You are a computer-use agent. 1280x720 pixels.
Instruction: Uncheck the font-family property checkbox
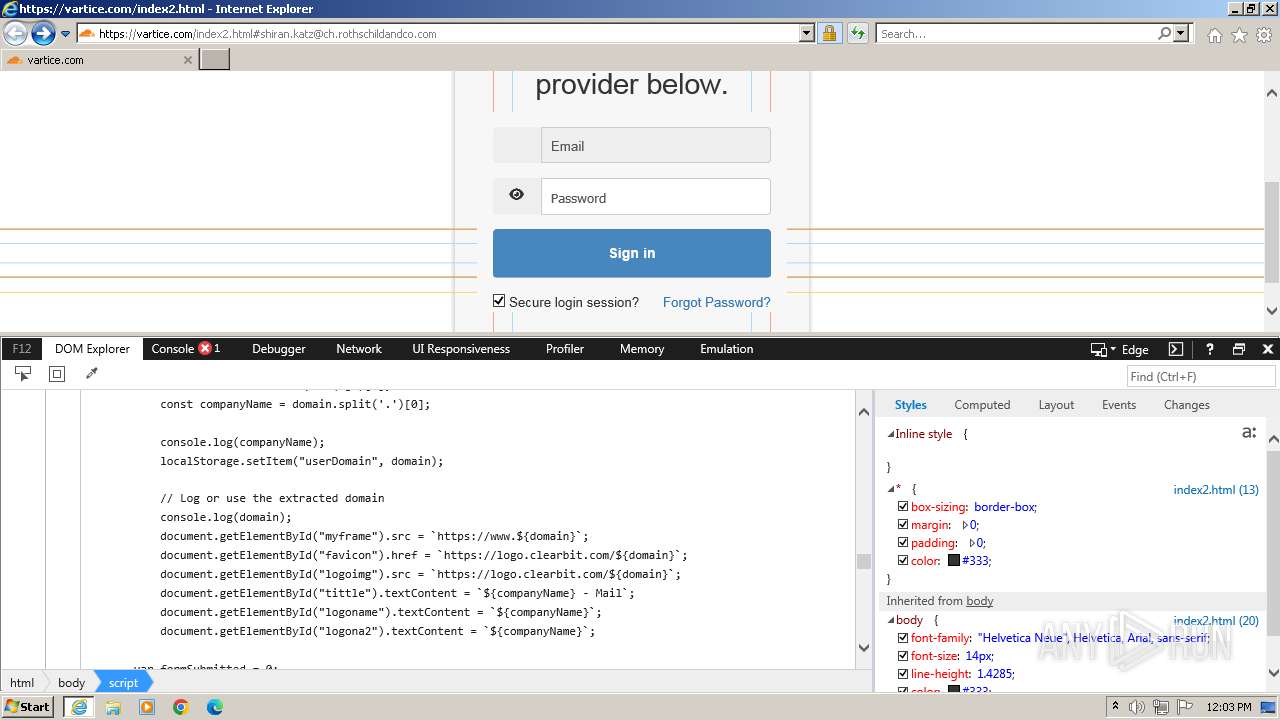[903, 638]
